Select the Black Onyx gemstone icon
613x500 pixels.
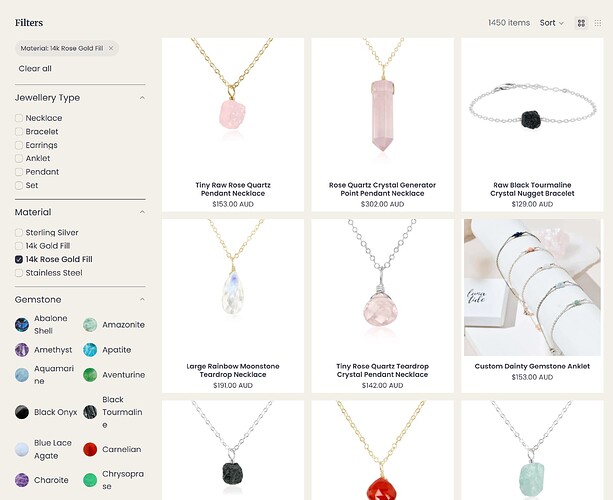[x=22, y=412]
